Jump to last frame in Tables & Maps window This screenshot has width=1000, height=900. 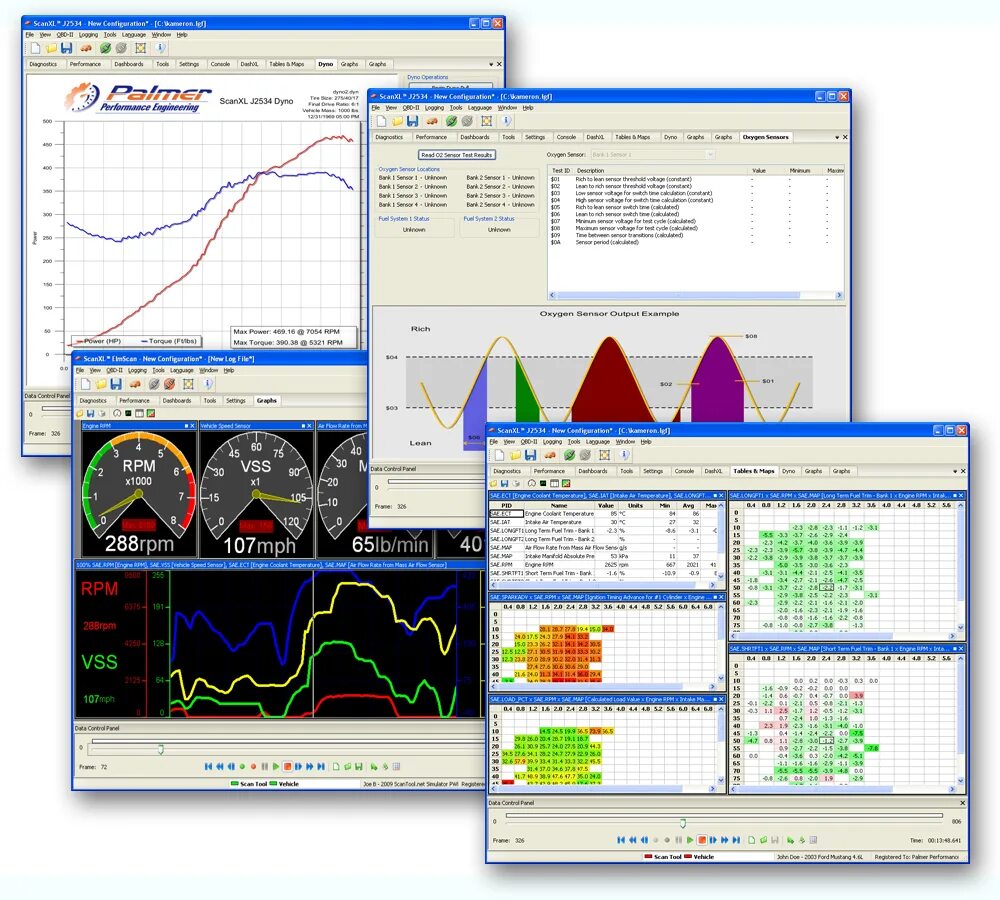click(736, 840)
